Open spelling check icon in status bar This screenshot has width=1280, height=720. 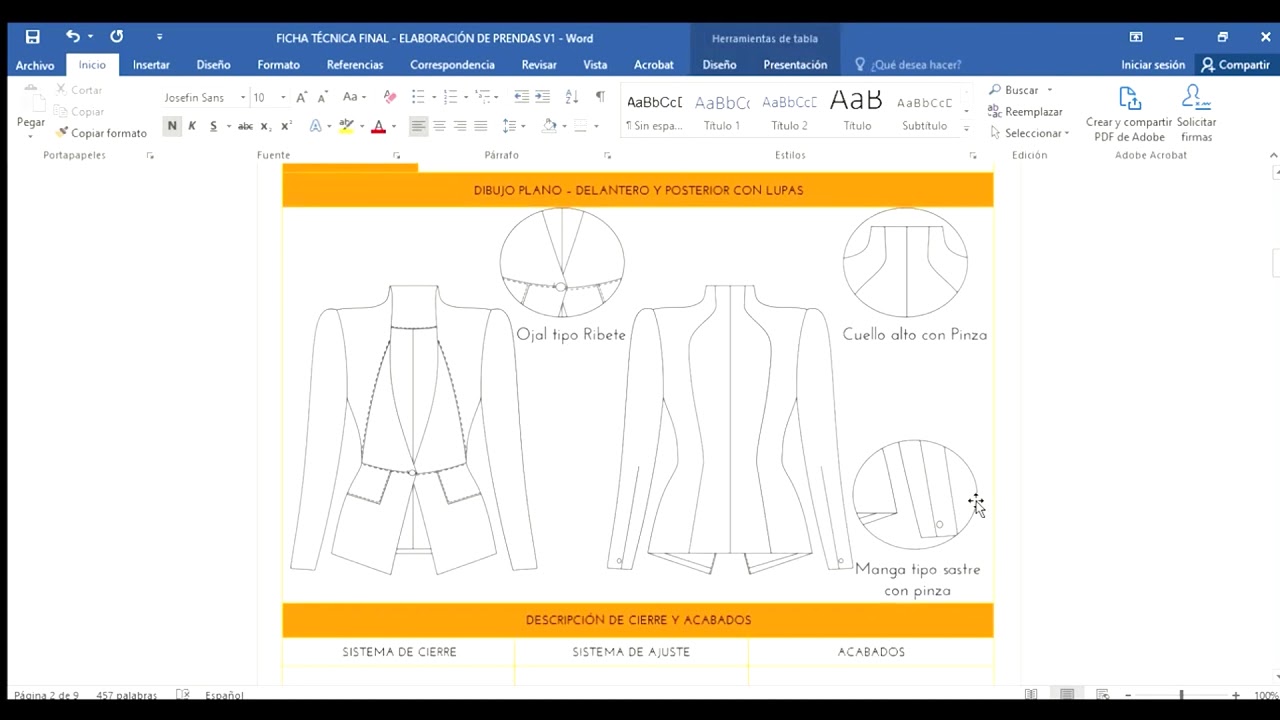[183, 695]
